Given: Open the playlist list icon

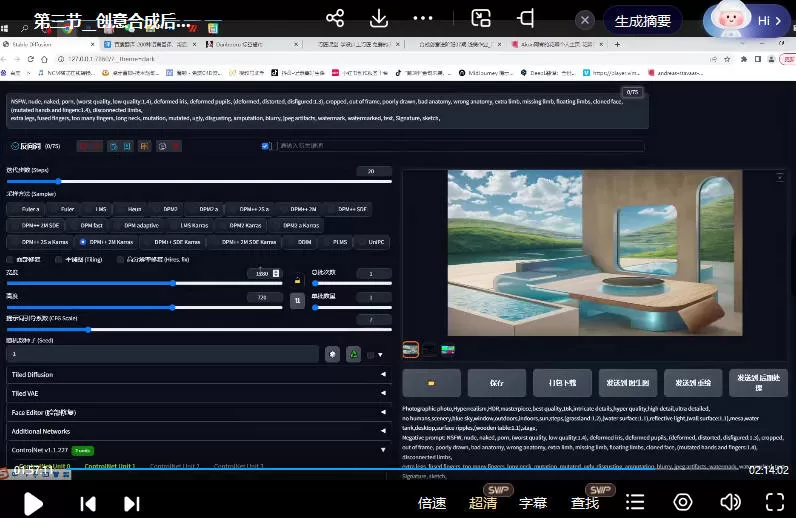Looking at the screenshot, I should (x=635, y=502).
